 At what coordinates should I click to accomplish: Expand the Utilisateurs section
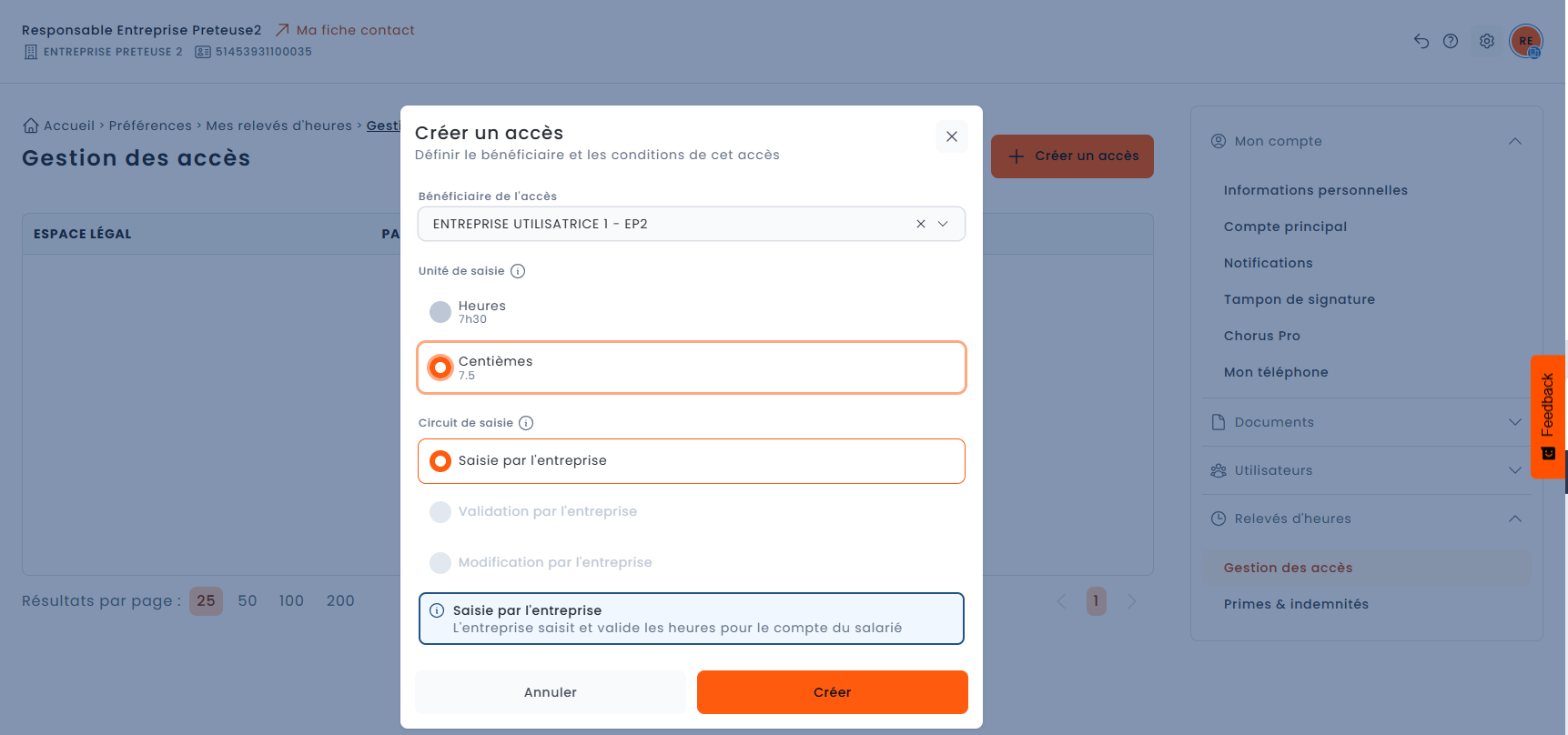coord(1366,470)
